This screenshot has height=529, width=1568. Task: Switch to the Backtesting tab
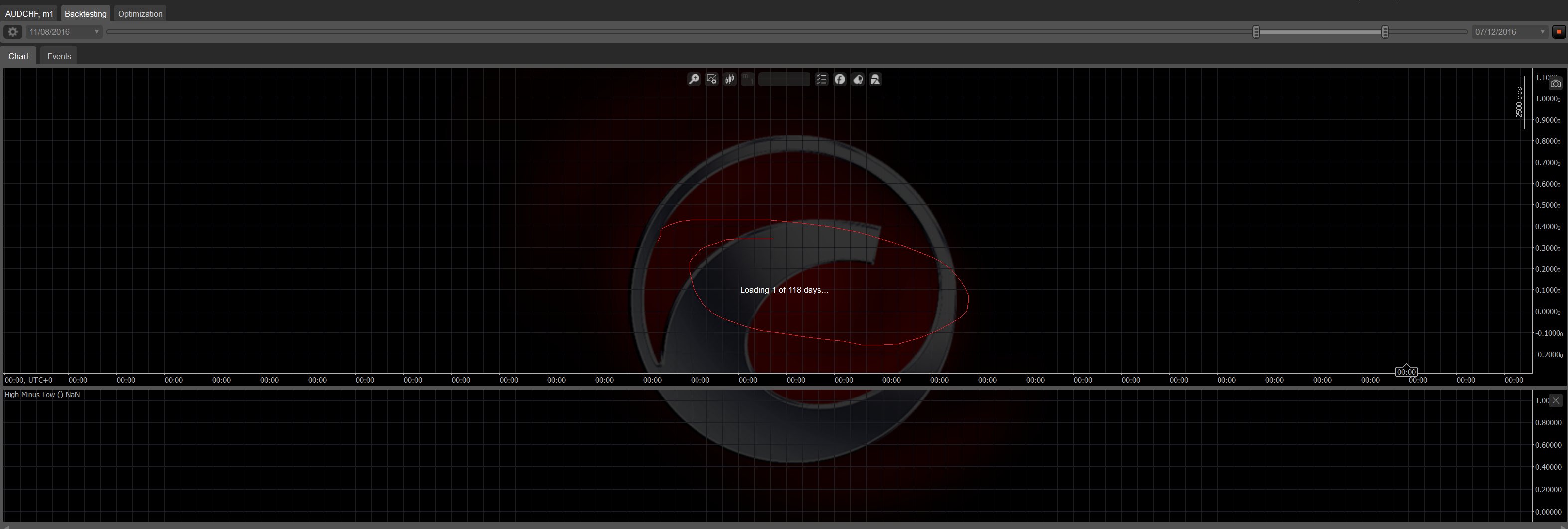coord(85,14)
